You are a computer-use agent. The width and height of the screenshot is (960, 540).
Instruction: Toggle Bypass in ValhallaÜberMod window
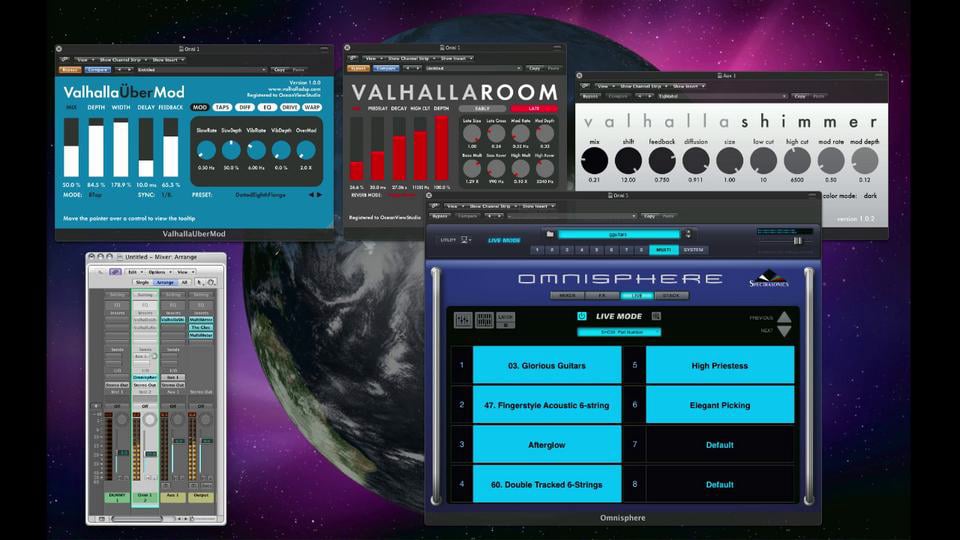coord(70,70)
